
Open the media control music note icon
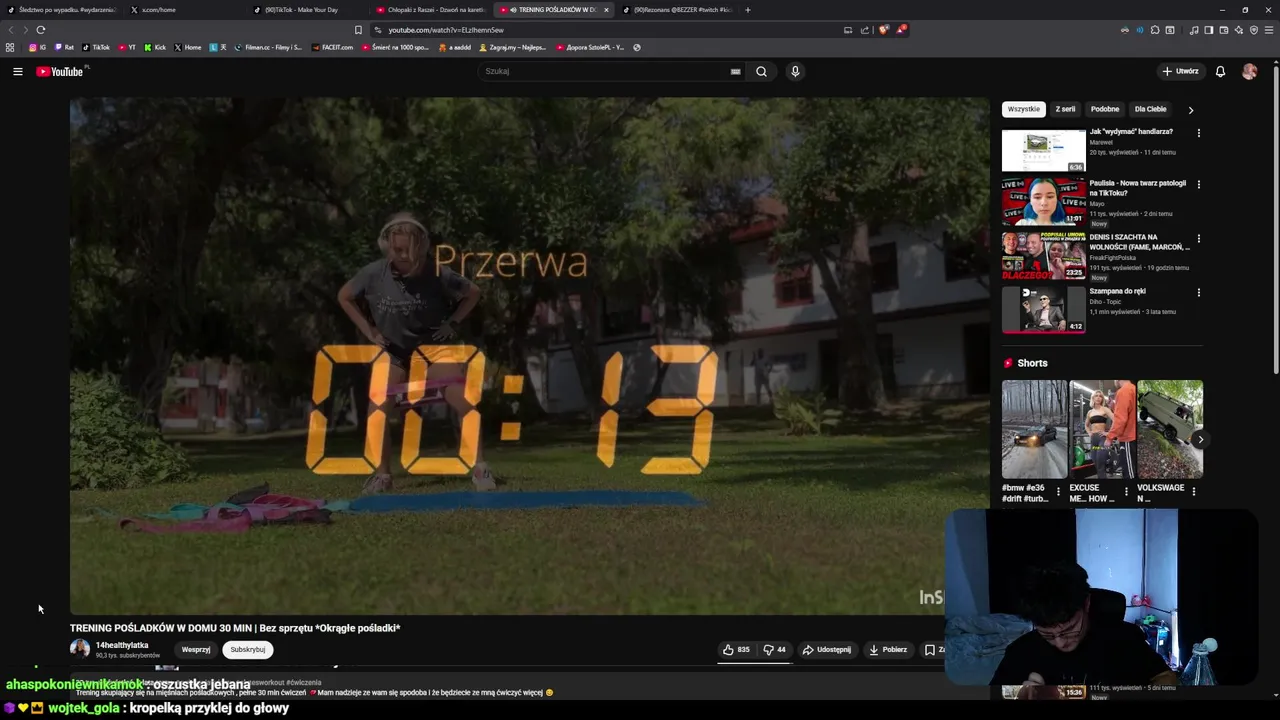click(x=1194, y=30)
